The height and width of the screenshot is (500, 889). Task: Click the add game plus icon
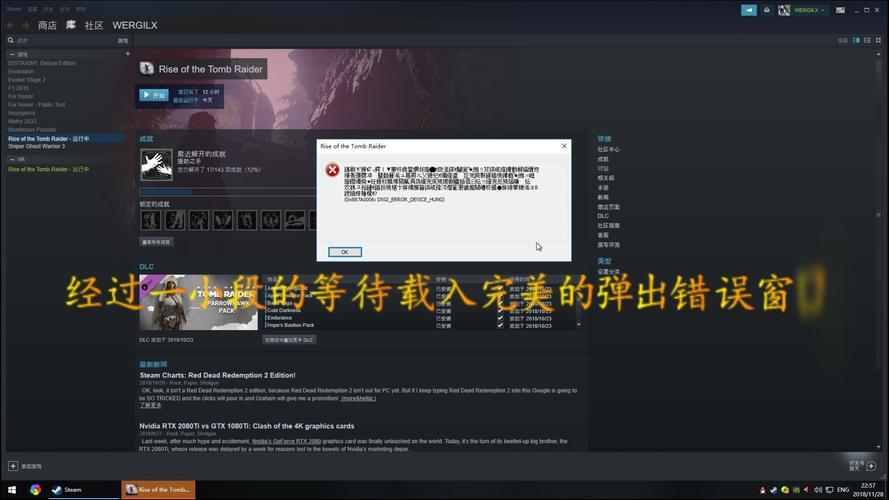(13, 466)
